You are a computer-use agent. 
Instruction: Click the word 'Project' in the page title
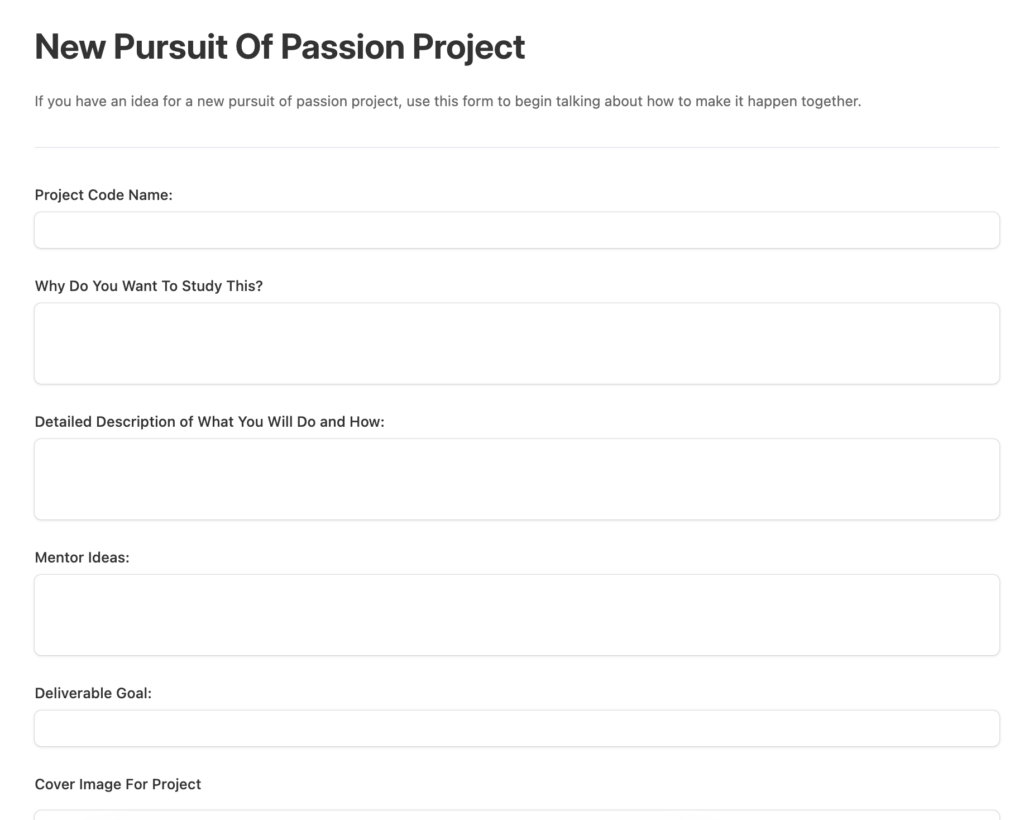pyautogui.click(x=468, y=48)
